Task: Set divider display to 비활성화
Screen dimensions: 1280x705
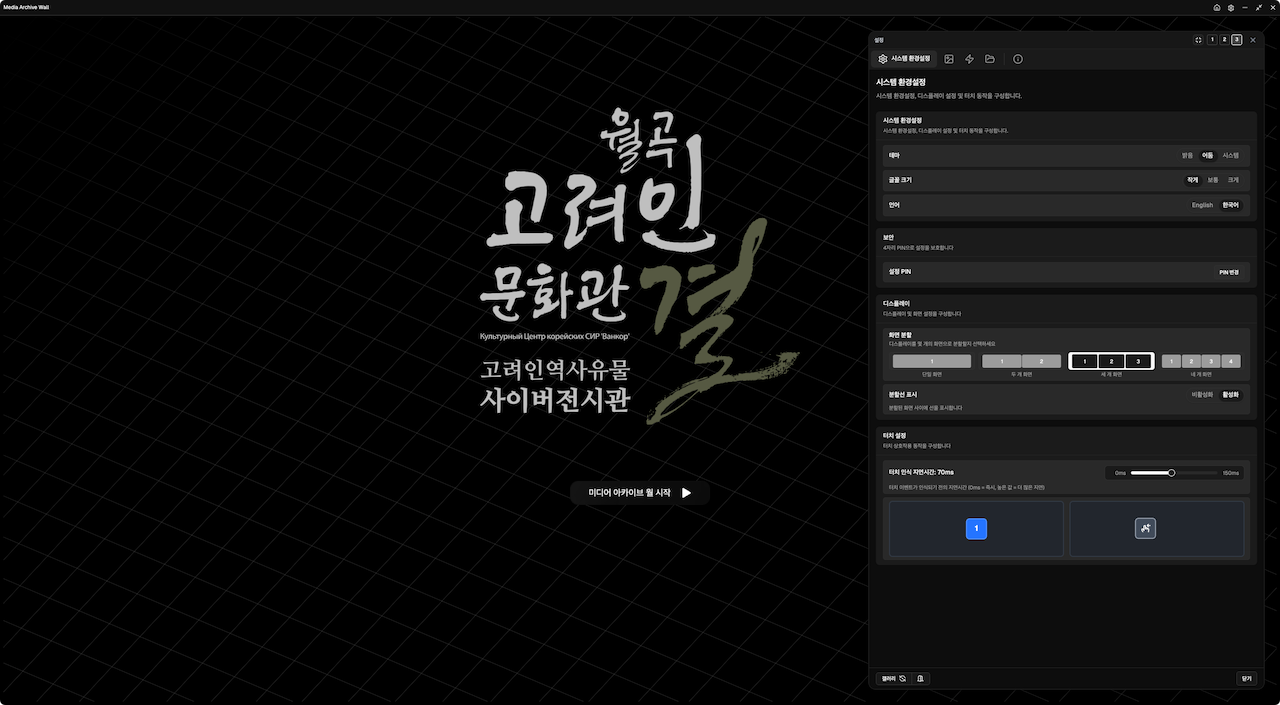Action: point(1202,395)
